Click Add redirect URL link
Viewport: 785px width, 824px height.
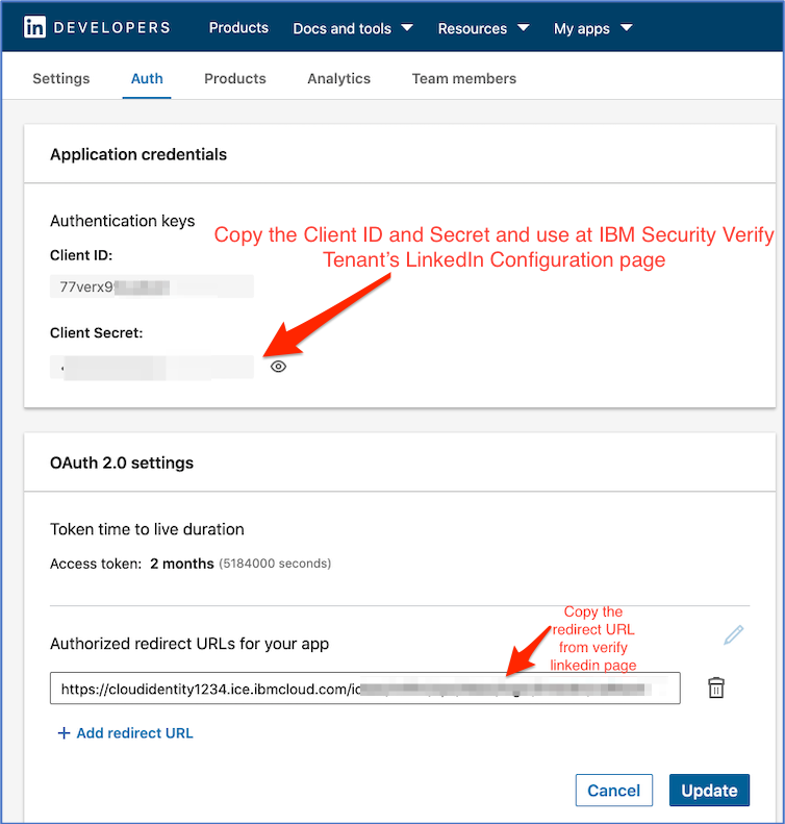(x=125, y=733)
